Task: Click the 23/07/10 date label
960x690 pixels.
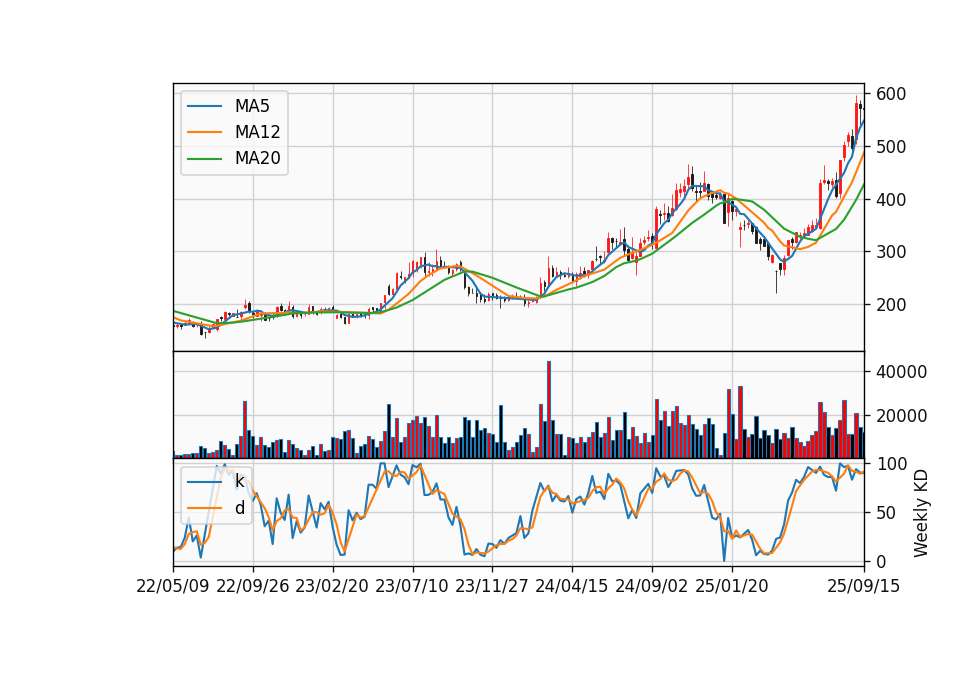Action: (412, 586)
